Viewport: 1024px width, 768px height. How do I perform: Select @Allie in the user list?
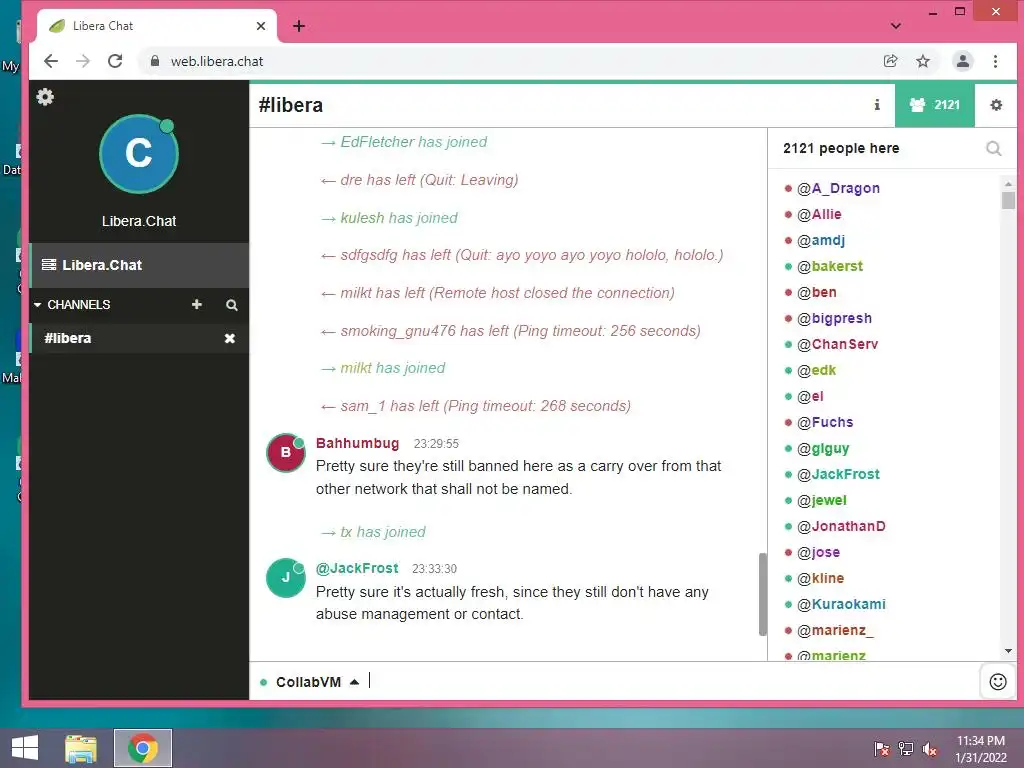[x=819, y=214]
